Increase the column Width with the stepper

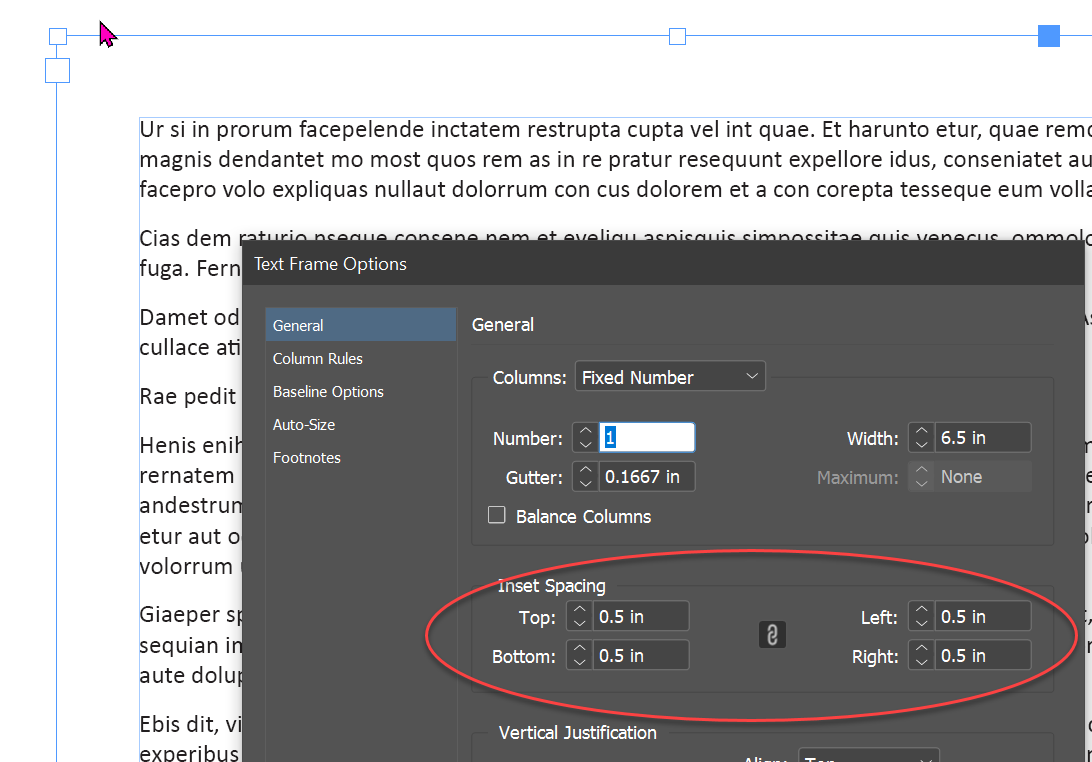point(921,431)
